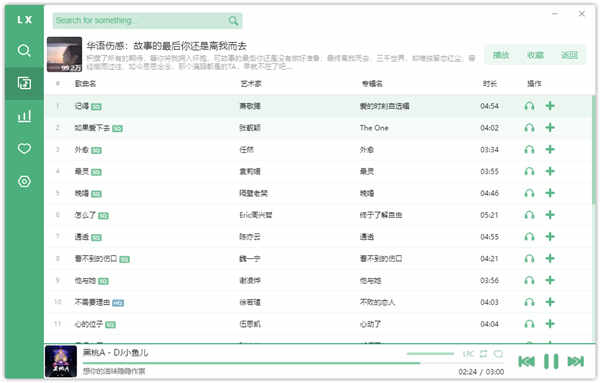This screenshot has height=383, width=600.
Task: Click the now playing title '黑桃A - DJ小鱼儿'
Action: [x=116, y=352]
